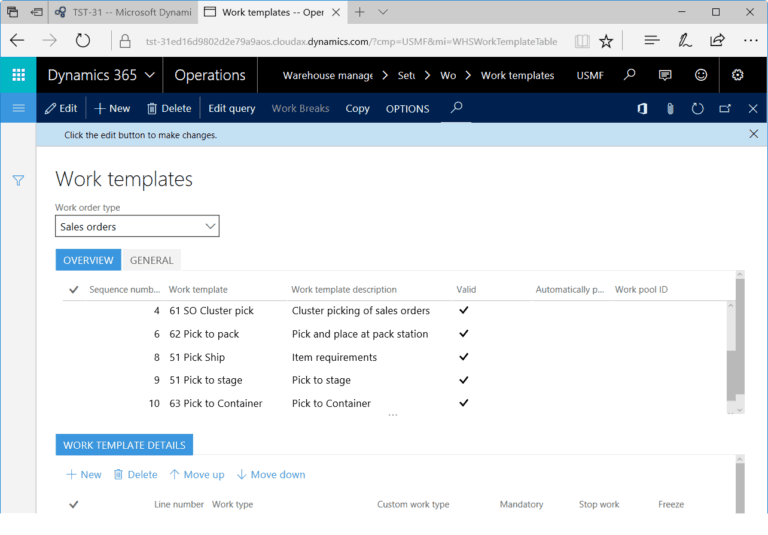Click the browser back arrow

pos(17,41)
